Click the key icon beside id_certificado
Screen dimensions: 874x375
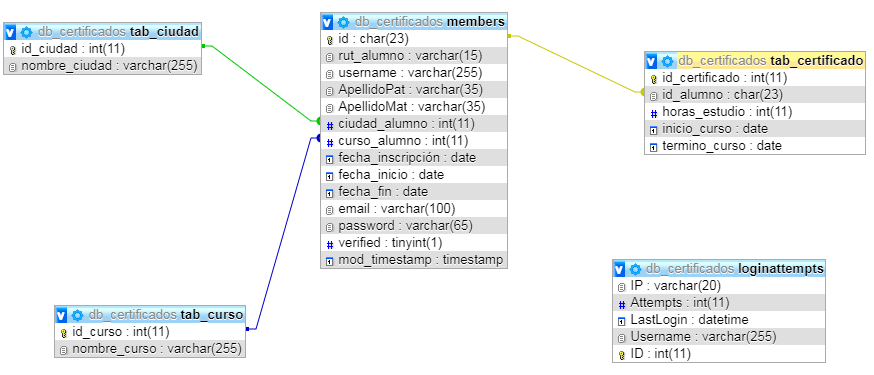[x=654, y=79]
